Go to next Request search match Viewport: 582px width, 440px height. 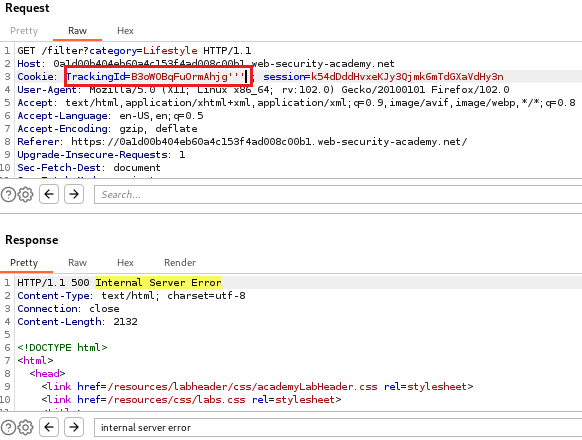coord(74,194)
